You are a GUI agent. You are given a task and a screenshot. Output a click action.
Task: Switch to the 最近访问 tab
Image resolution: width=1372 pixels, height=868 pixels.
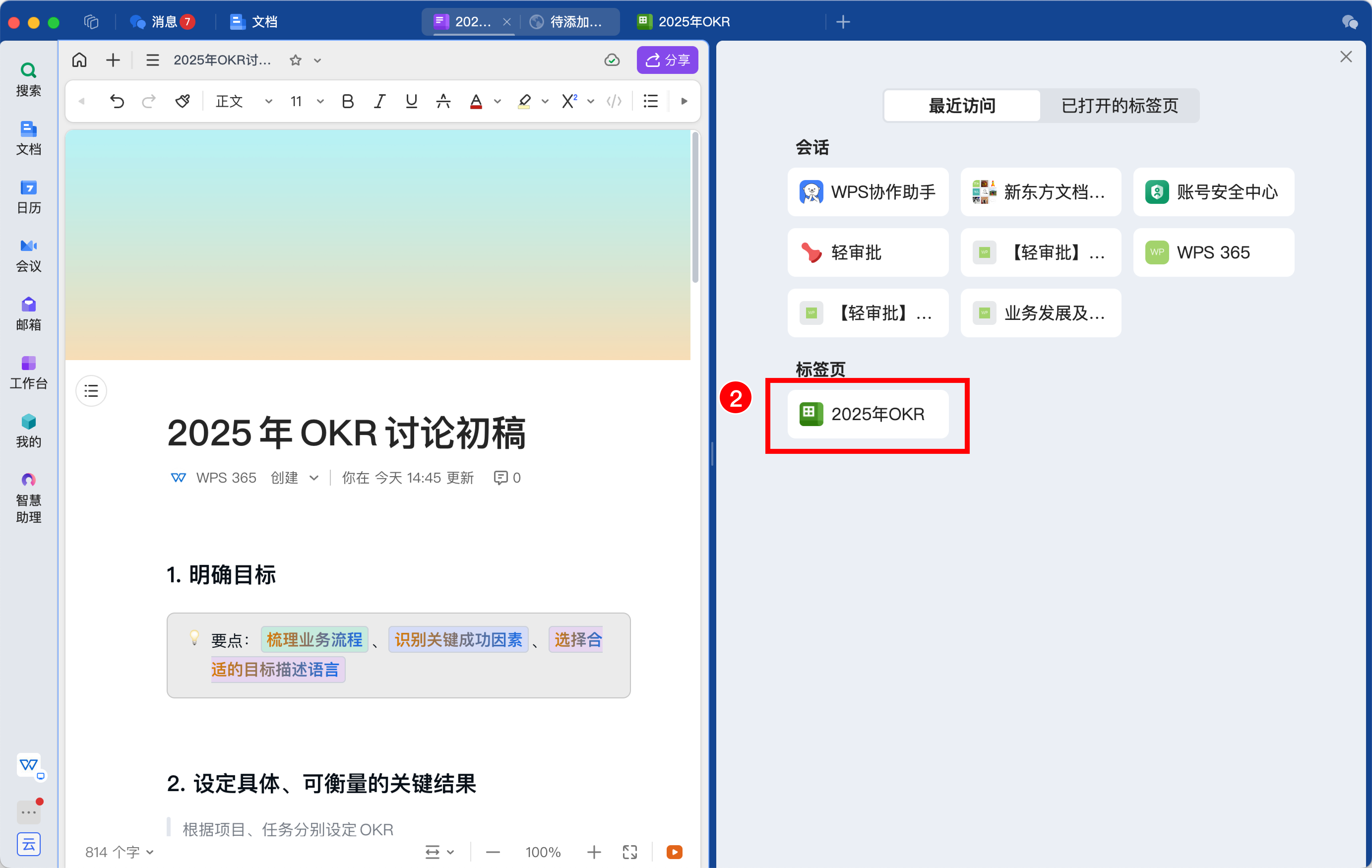[962, 105]
